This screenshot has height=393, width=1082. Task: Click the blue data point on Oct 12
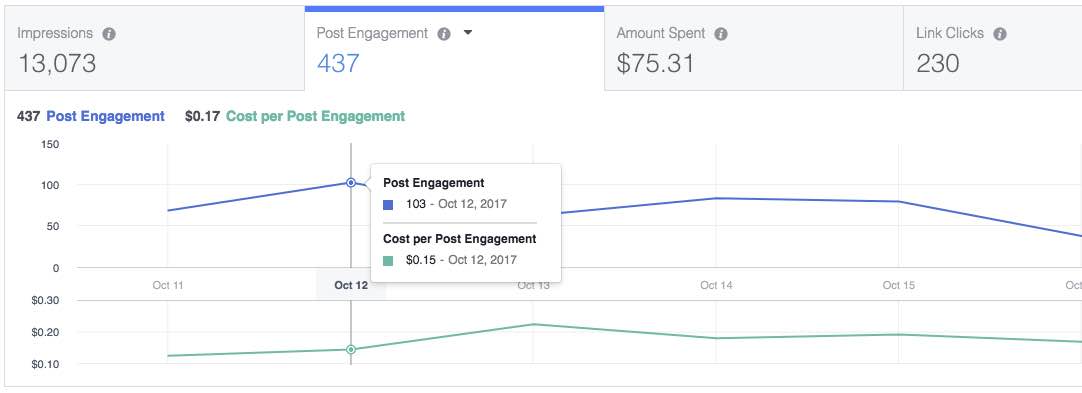[x=351, y=183]
